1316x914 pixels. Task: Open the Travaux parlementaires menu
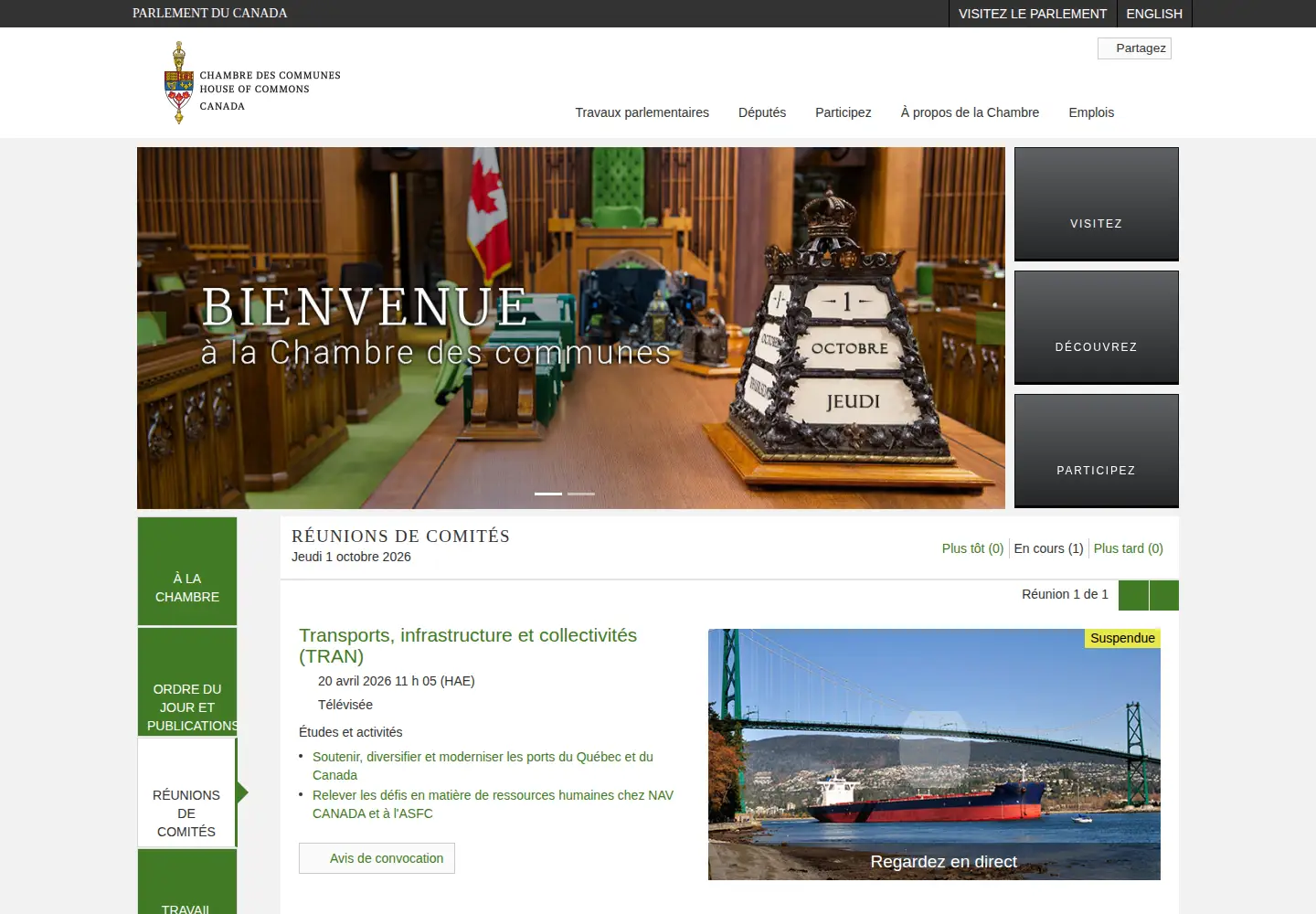[642, 112]
